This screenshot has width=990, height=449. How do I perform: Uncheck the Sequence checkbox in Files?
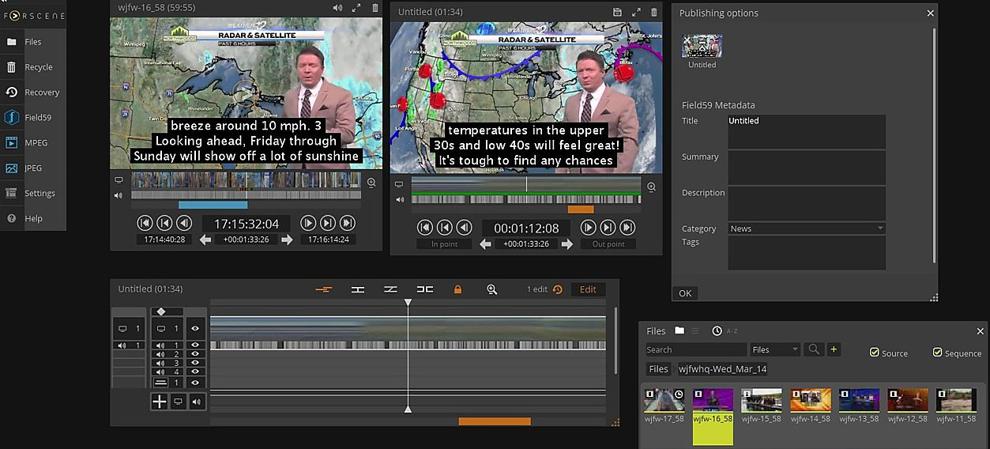(x=938, y=352)
